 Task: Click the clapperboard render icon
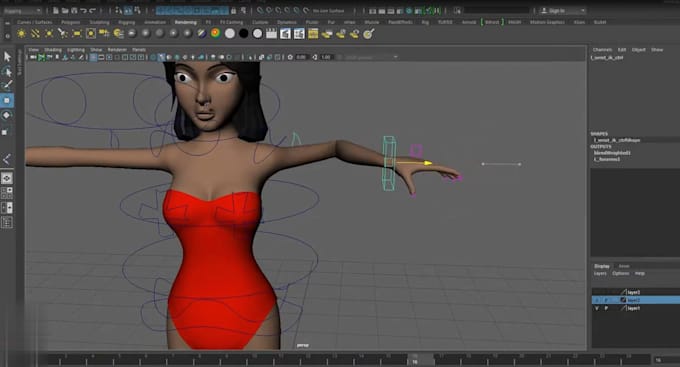(271, 33)
